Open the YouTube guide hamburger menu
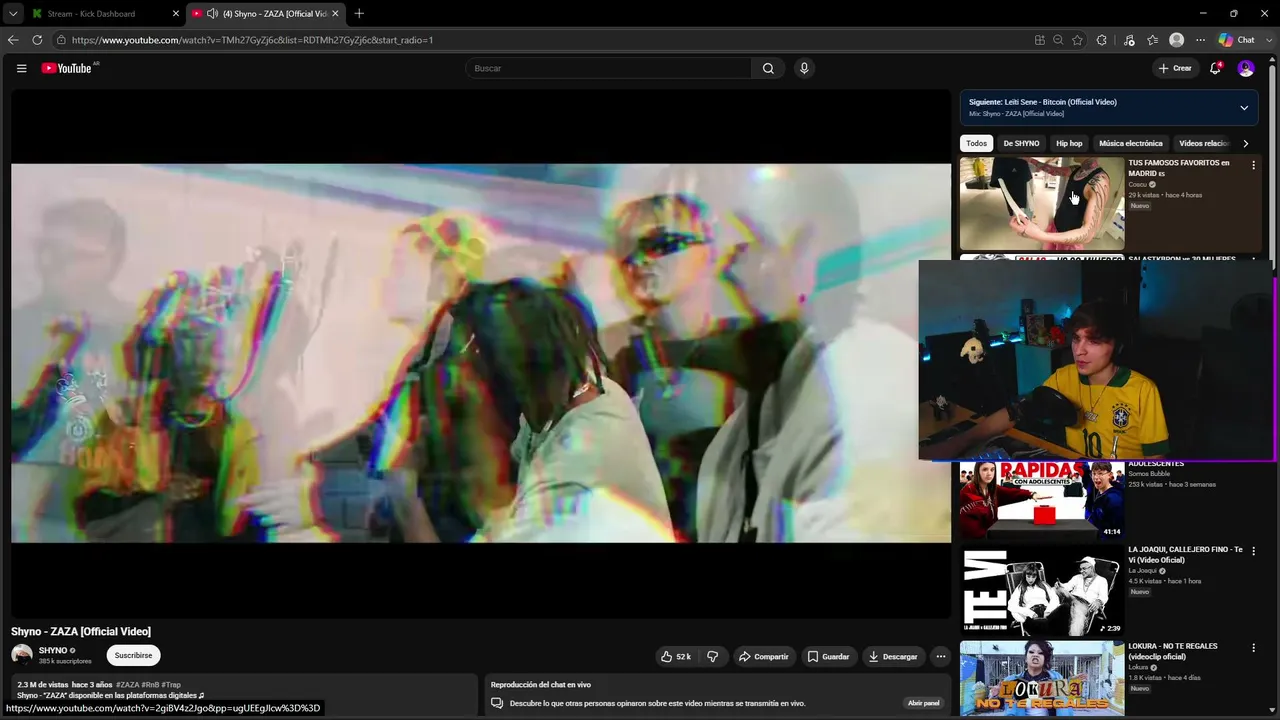This screenshot has width=1280, height=720. coord(21,68)
